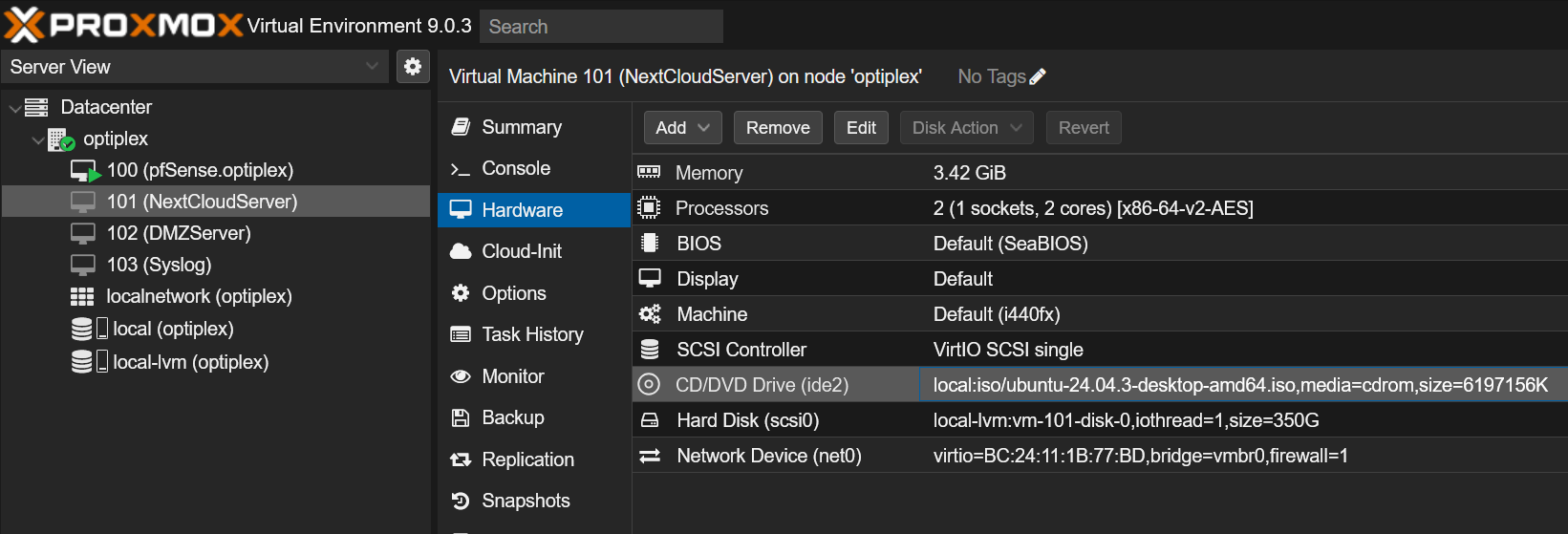This screenshot has width=1568, height=534.
Task: Open the Console tab
Action: point(534,168)
